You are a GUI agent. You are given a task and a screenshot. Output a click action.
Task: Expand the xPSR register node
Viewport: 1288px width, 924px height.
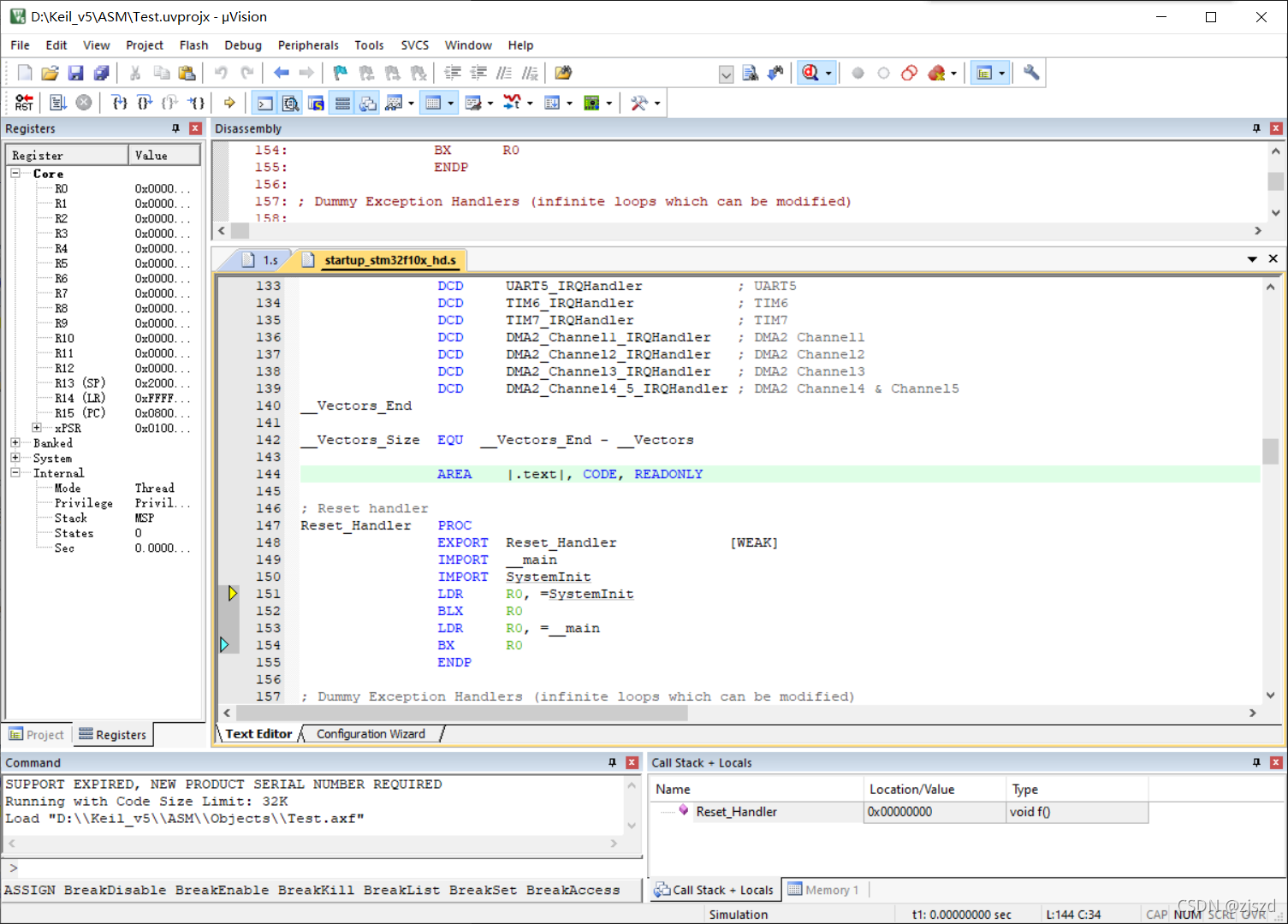tap(37, 428)
